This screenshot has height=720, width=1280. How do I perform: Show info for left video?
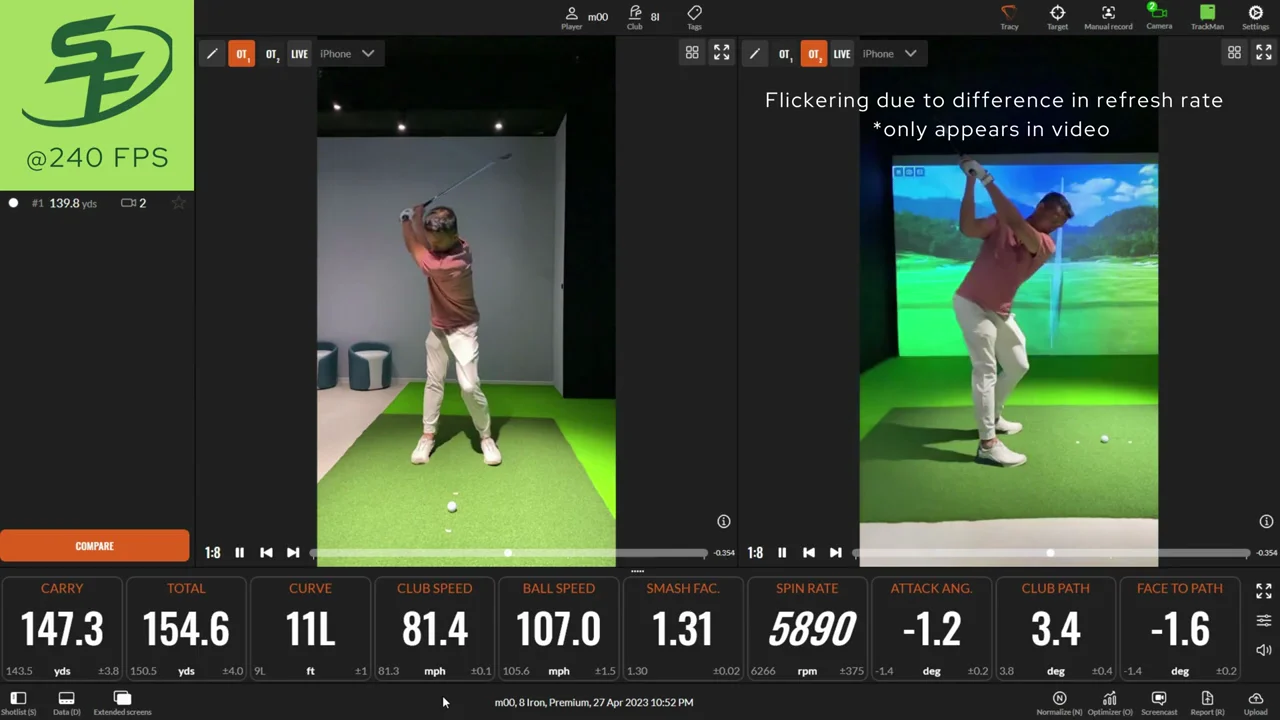click(724, 521)
